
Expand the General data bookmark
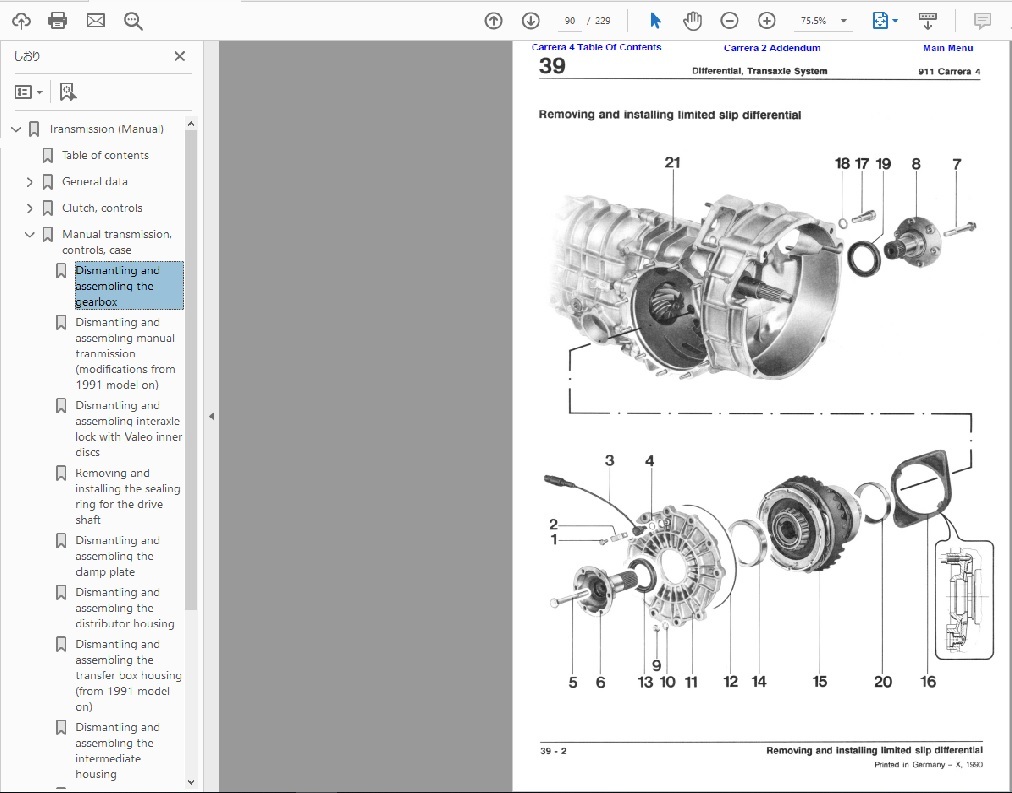(29, 183)
